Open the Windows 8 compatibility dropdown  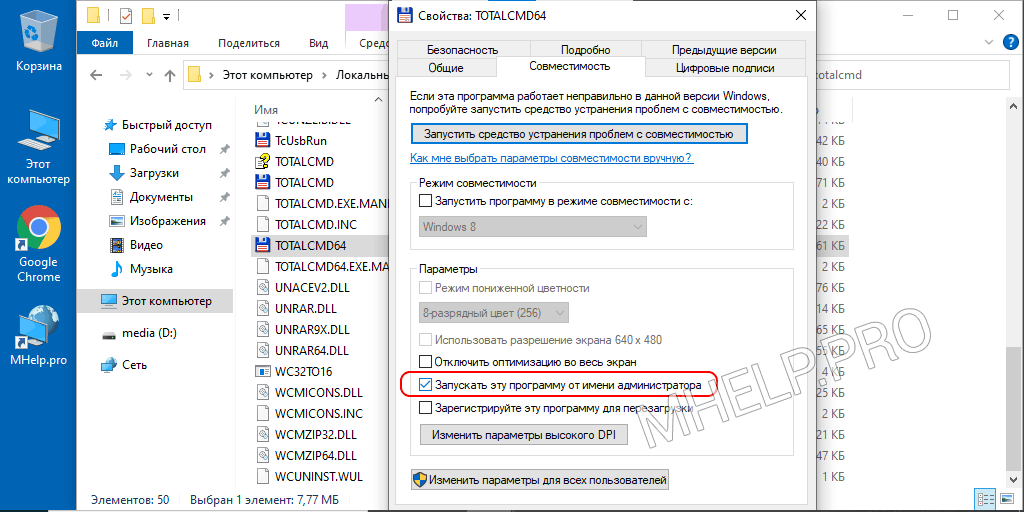532,227
